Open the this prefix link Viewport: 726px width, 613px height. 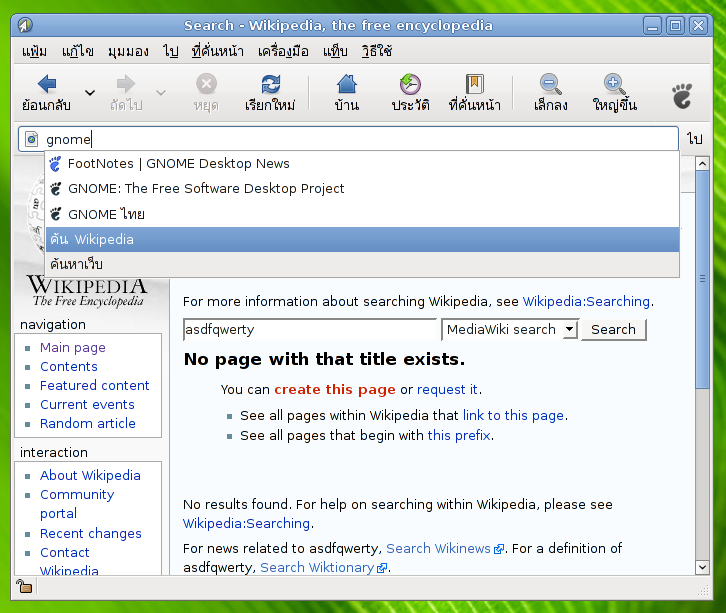coord(459,435)
